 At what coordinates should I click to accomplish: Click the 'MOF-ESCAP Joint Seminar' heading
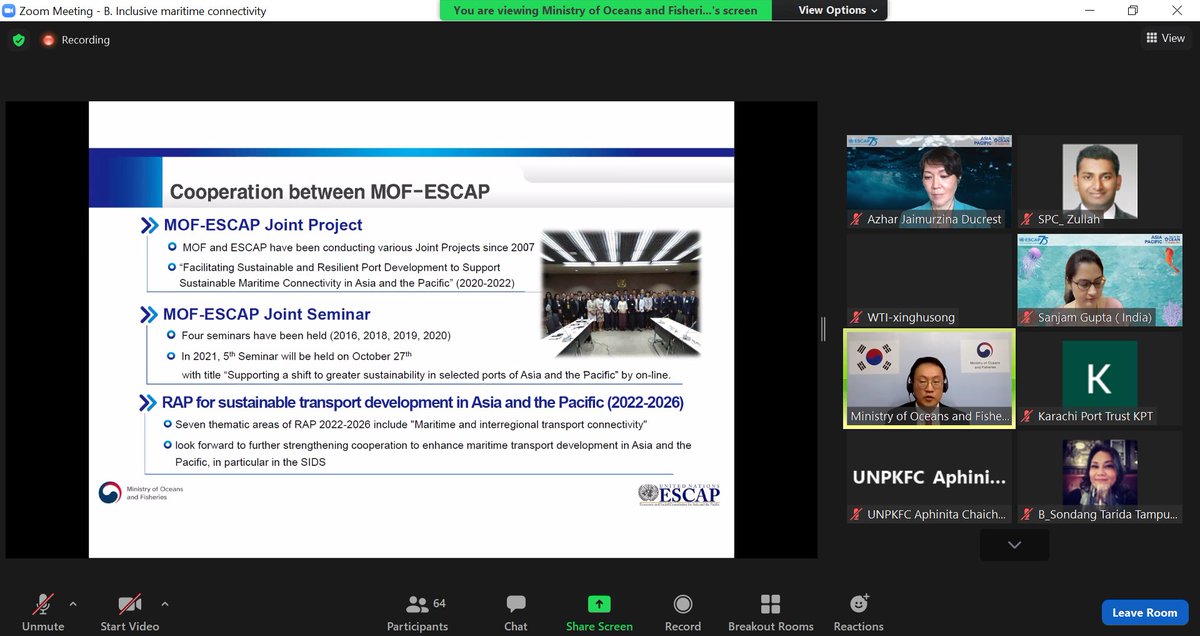coord(267,314)
